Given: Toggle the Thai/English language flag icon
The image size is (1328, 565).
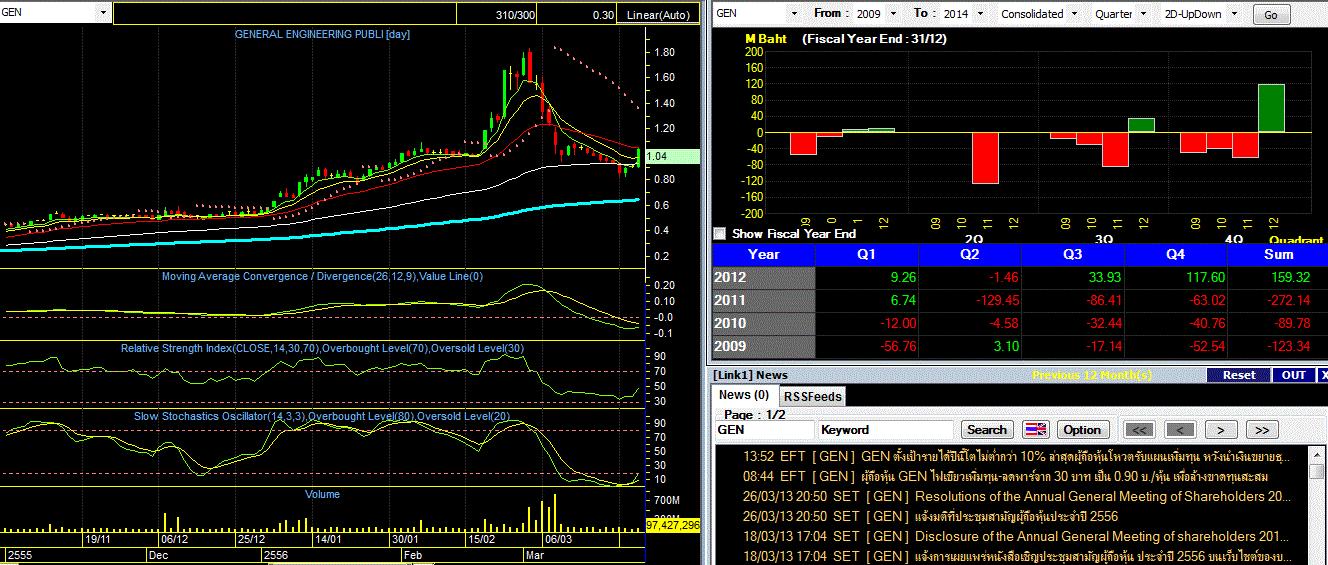Looking at the screenshot, I should click(1035, 429).
